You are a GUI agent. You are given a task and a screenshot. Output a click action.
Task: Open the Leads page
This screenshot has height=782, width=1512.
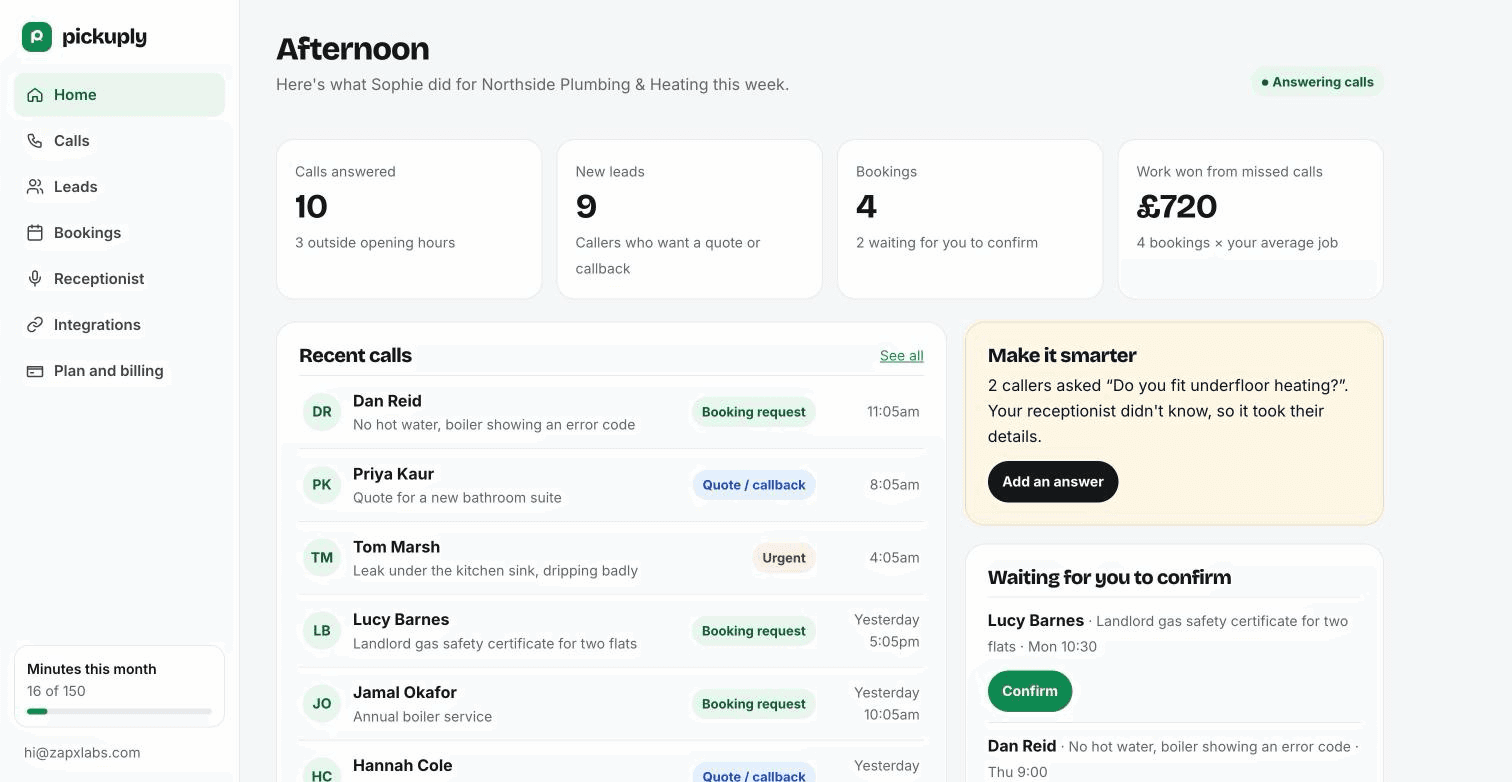(119, 187)
